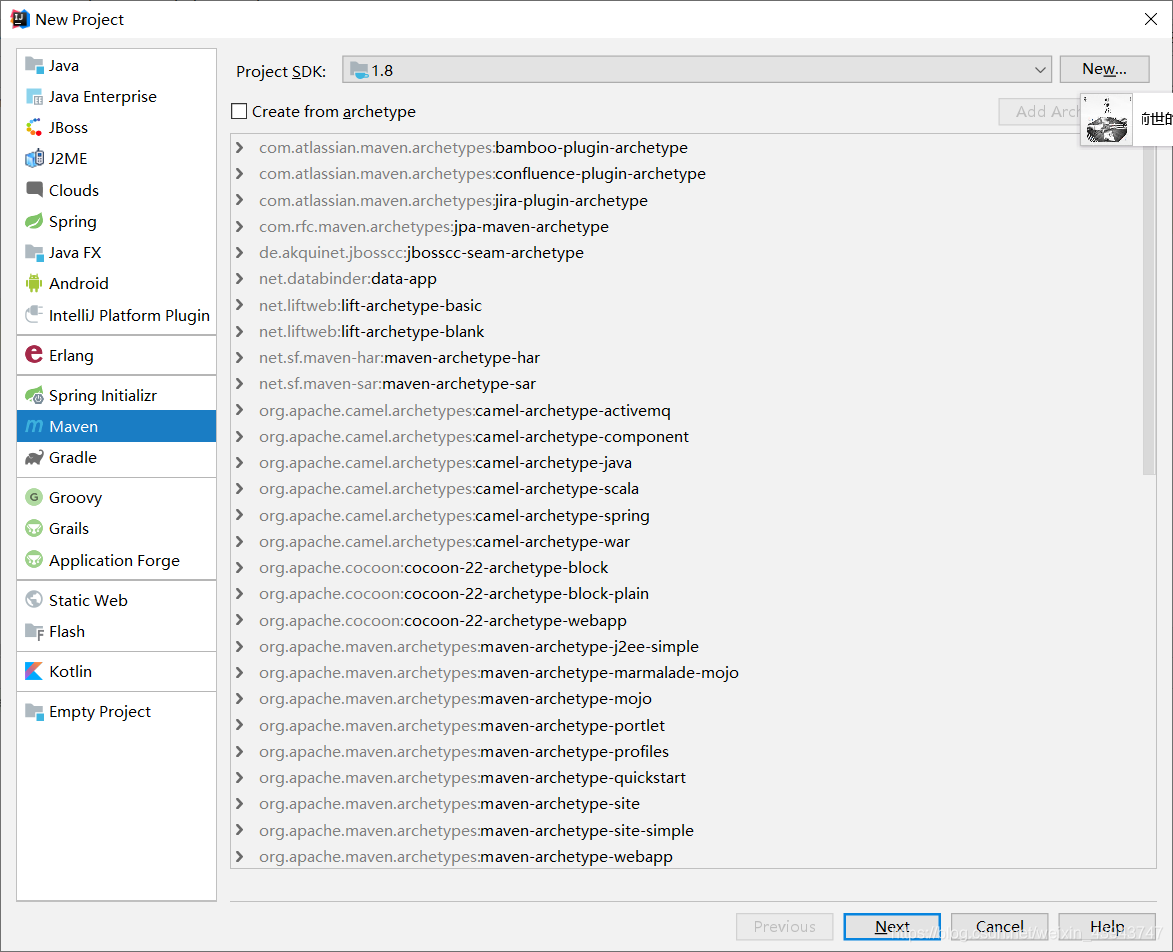Close the New Project dialog
Image resolution: width=1173 pixels, height=952 pixels.
click(1151, 19)
